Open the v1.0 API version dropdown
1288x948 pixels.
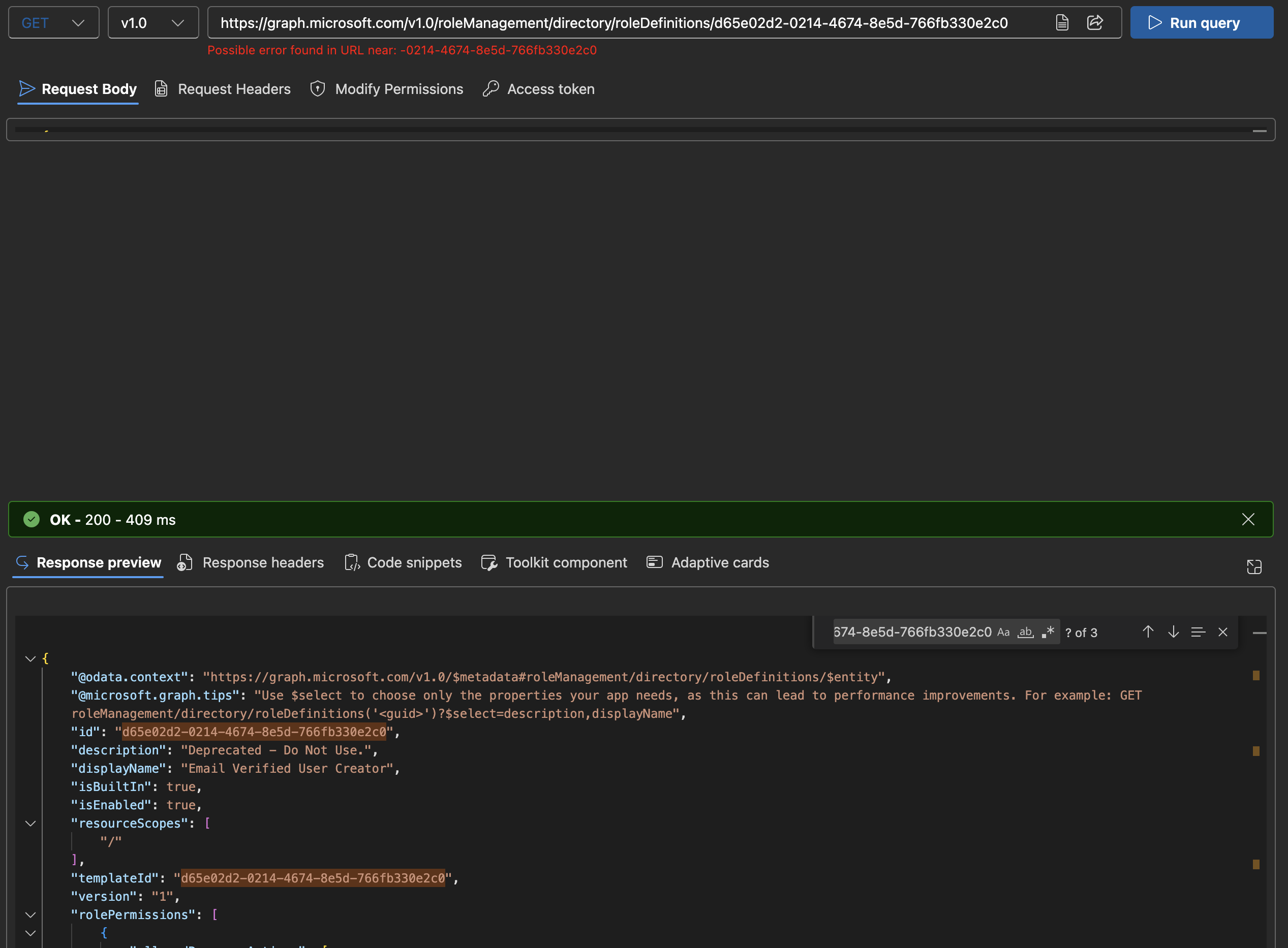click(x=152, y=23)
